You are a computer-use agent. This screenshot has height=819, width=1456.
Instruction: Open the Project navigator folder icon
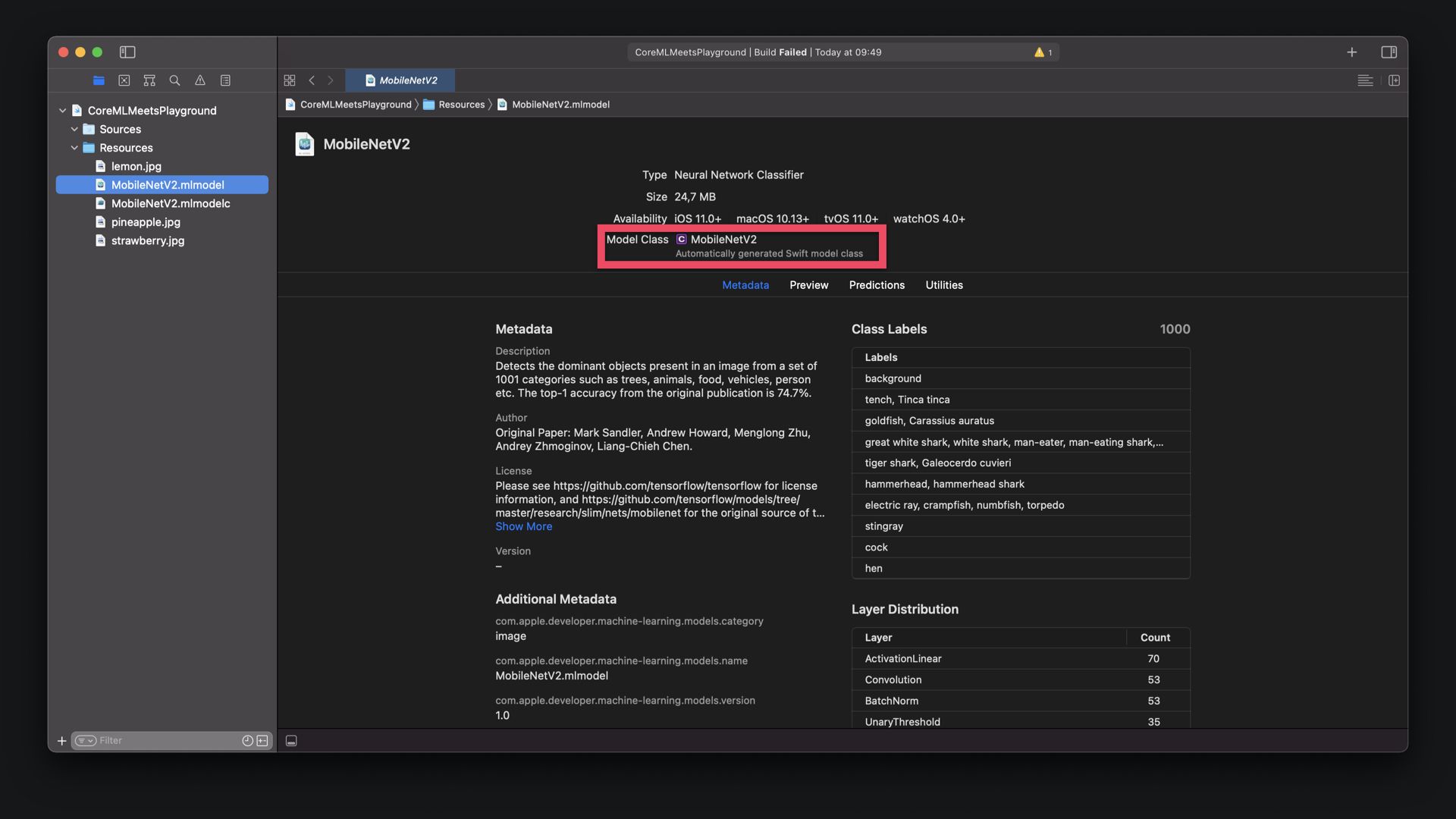tap(99, 80)
